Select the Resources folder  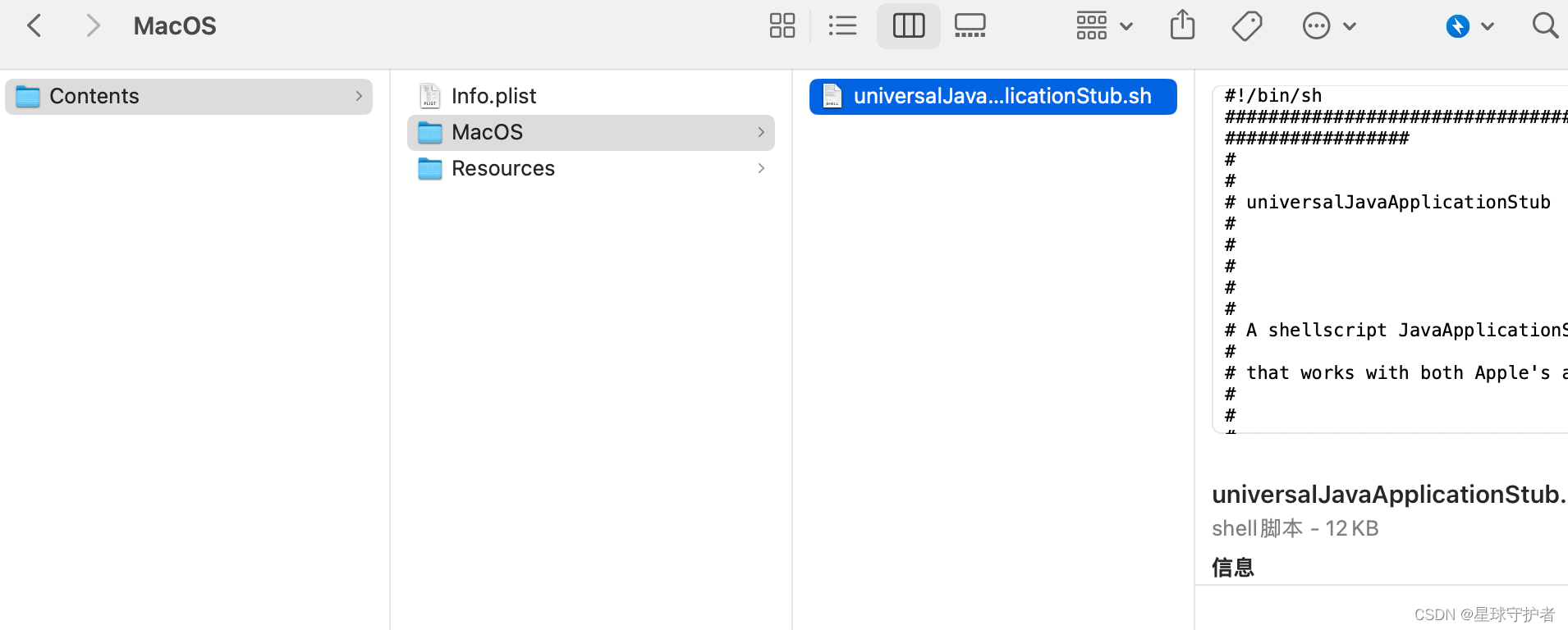(591, 168)
